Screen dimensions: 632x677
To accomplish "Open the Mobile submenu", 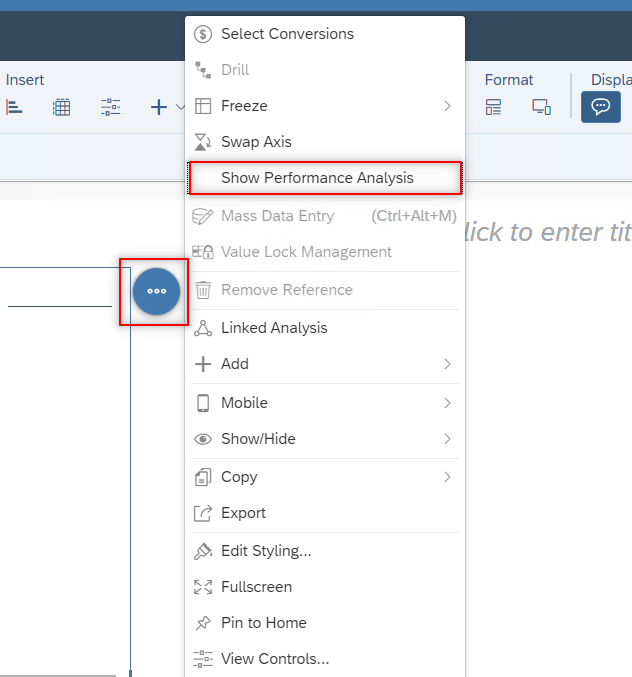I will [x=325, y=403].
